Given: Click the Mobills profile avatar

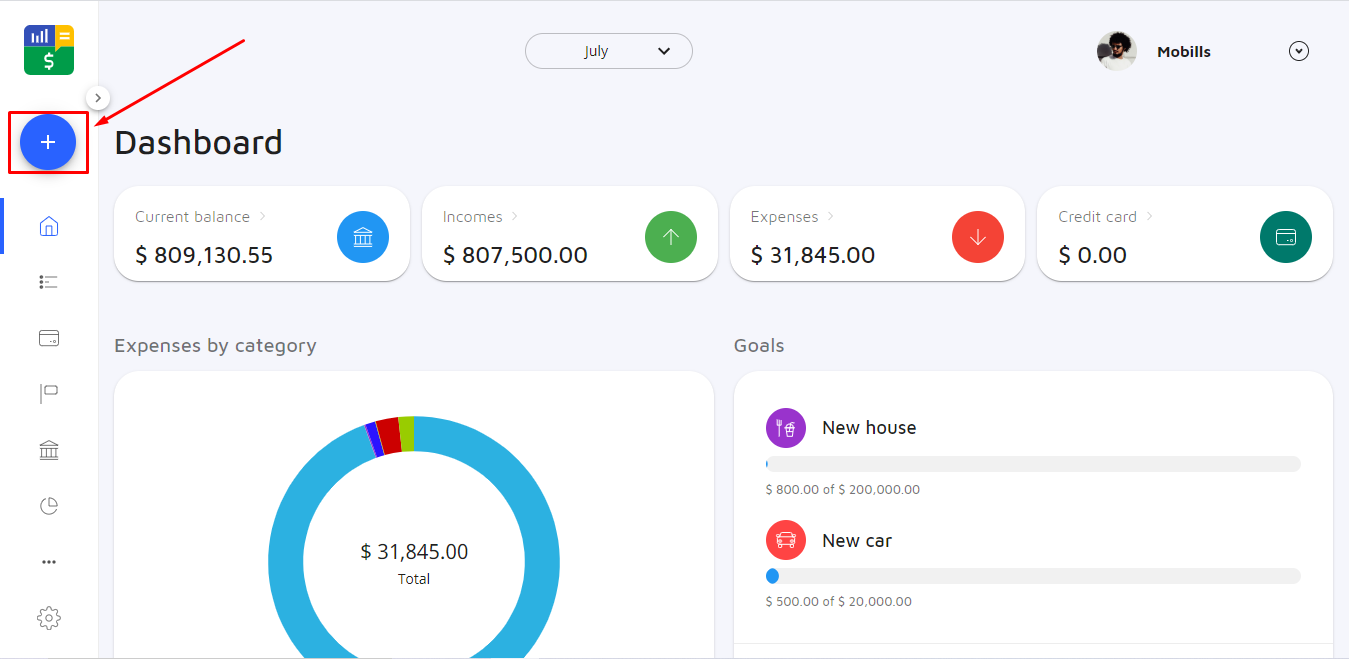Looking at the screenshot, I should coord(1116,51).
